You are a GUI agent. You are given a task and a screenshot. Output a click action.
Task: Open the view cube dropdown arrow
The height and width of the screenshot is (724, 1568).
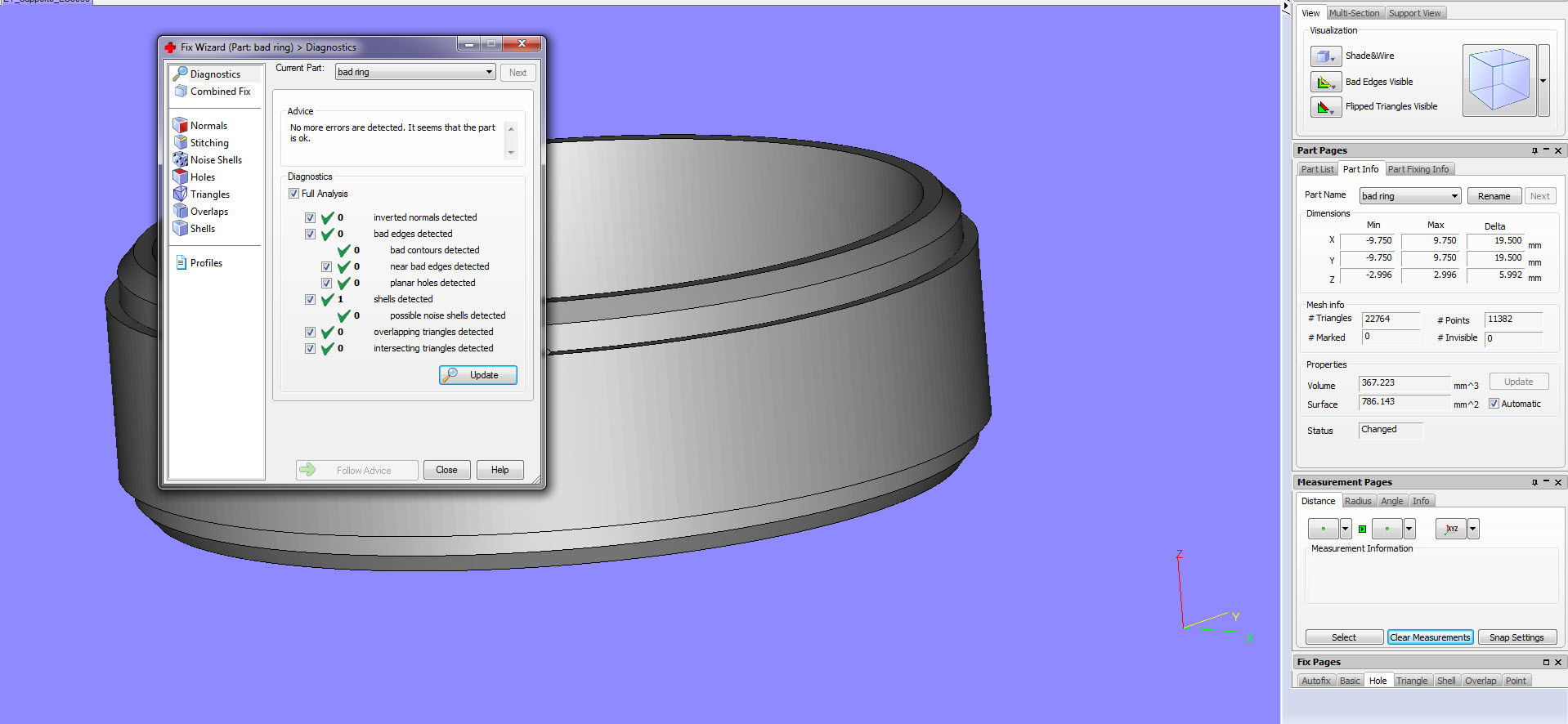click(1543, 81)
